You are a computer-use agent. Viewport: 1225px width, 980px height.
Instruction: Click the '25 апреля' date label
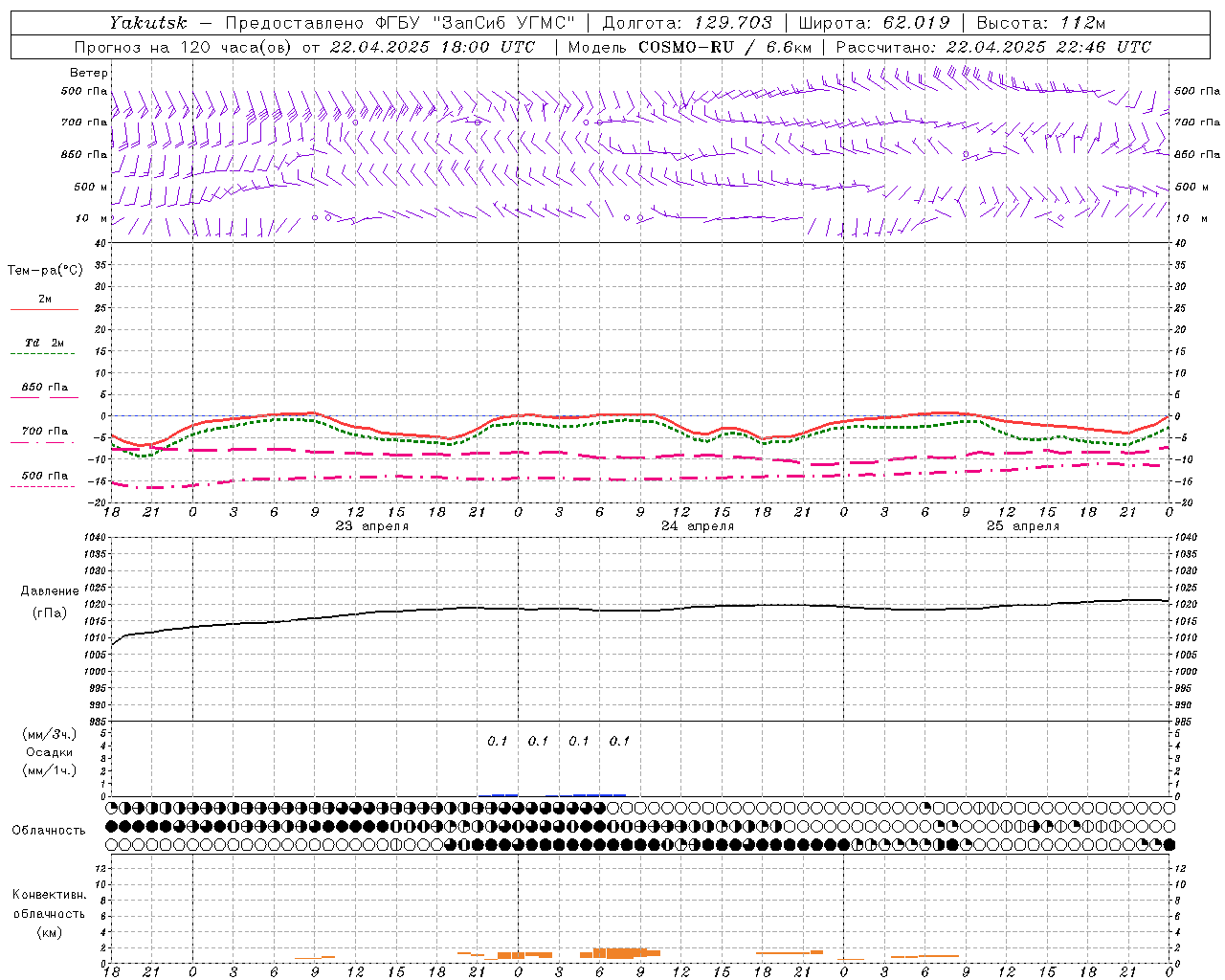(1023, 526)
